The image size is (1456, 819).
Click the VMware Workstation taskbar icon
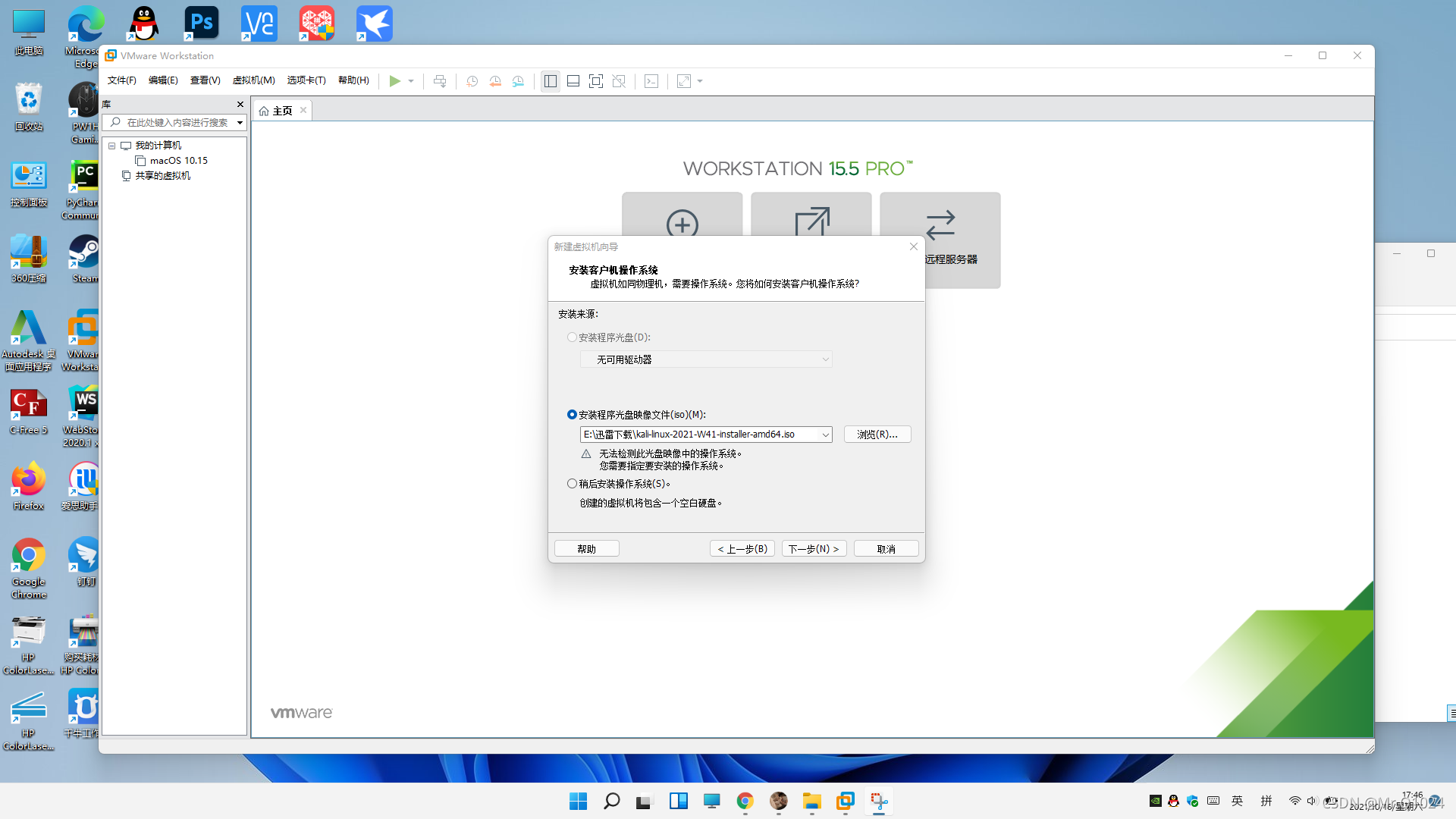(846, 801)
